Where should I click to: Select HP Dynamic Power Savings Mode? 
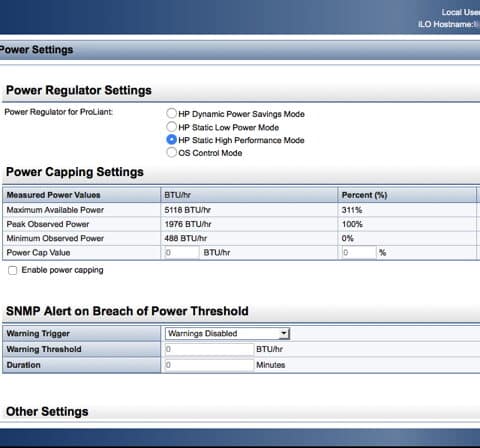pyautogui.click(x=171, y=113)
